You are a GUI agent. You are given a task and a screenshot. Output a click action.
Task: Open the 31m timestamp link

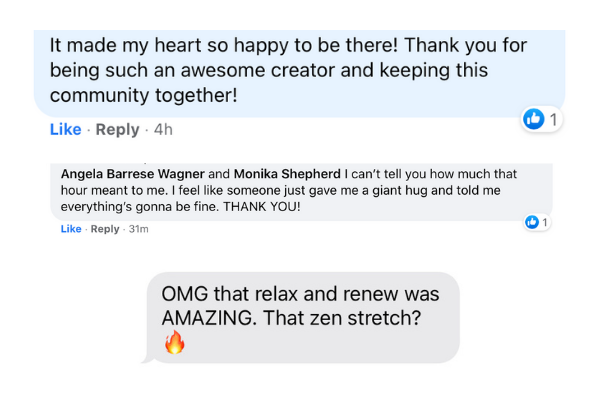(x=138, y=229)
